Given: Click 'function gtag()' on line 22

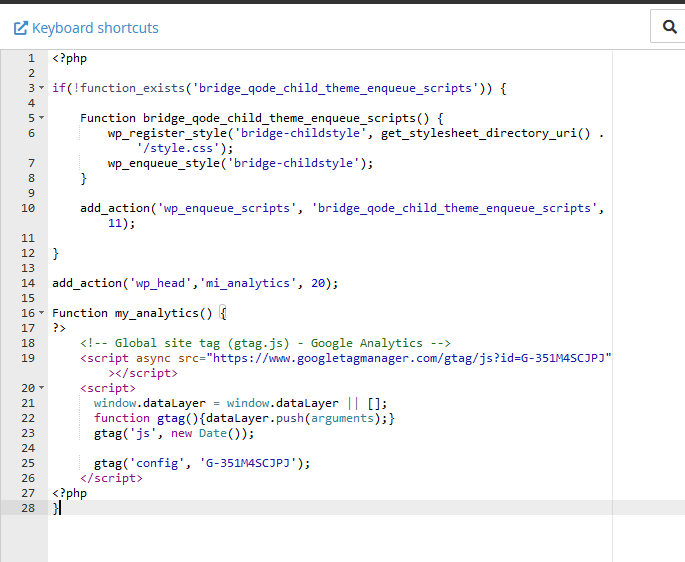Looking at the screenshot, I should point(146,418).
